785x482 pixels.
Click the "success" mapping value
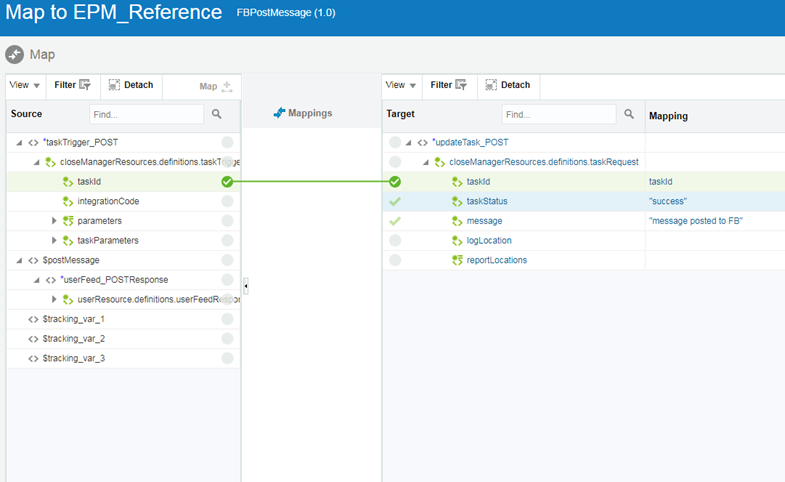point(668,201)
